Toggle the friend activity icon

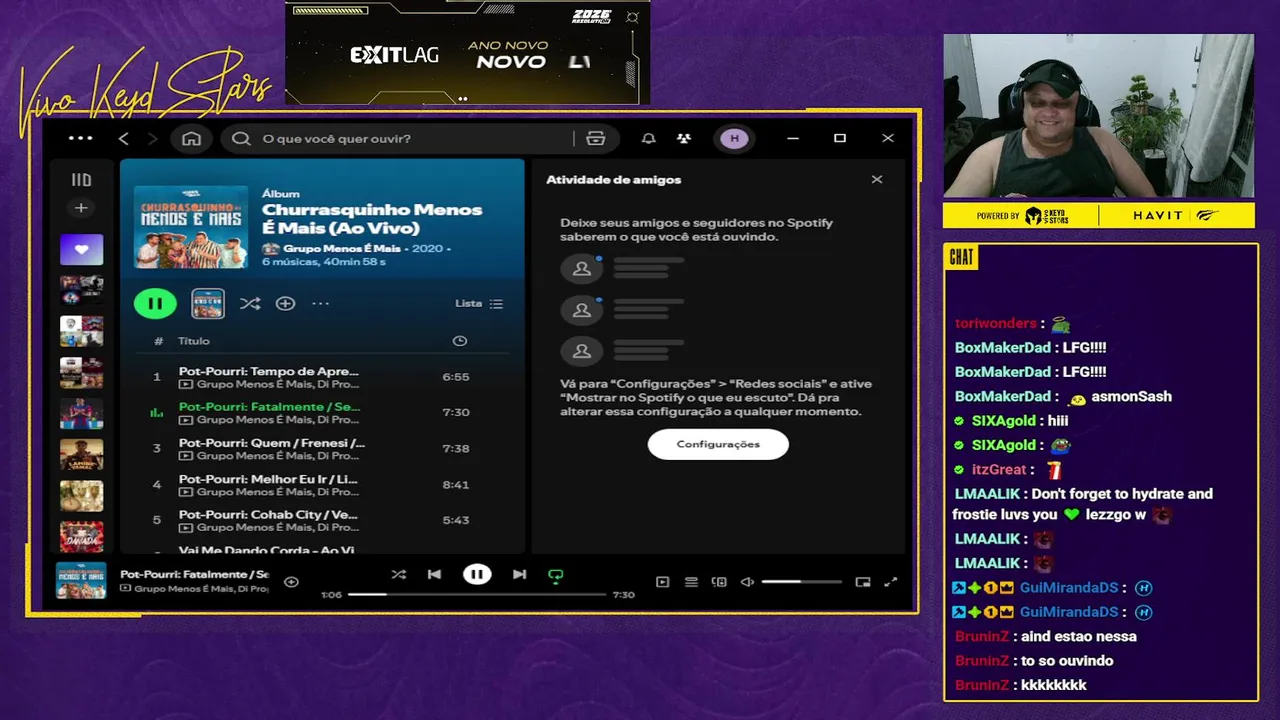[683, 138]
